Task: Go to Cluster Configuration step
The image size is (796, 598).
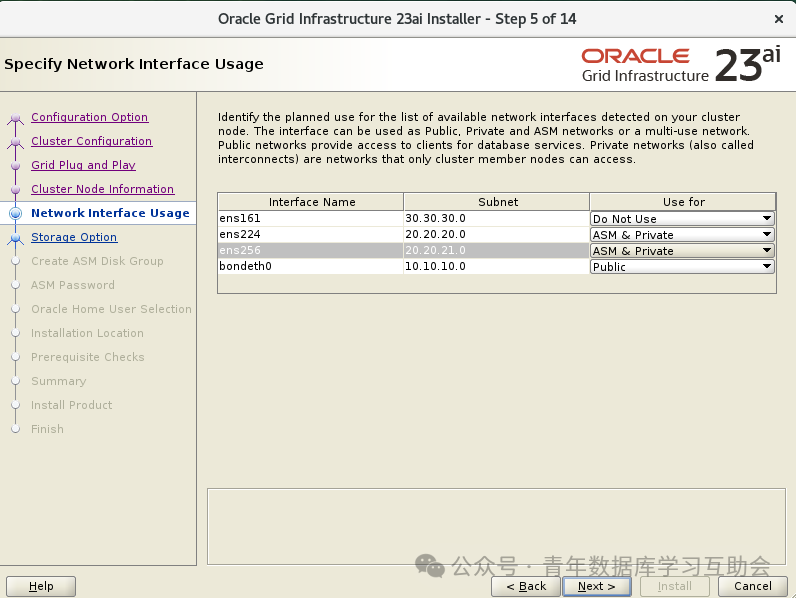Action: (91, 141)
